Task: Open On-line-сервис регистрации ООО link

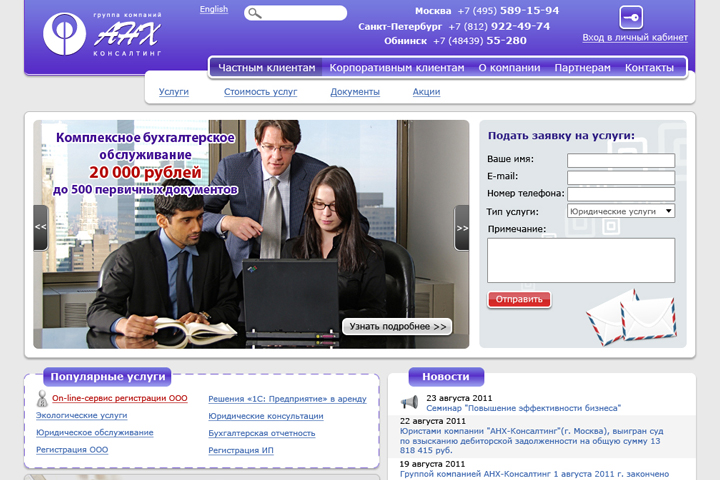Action: 119,398
